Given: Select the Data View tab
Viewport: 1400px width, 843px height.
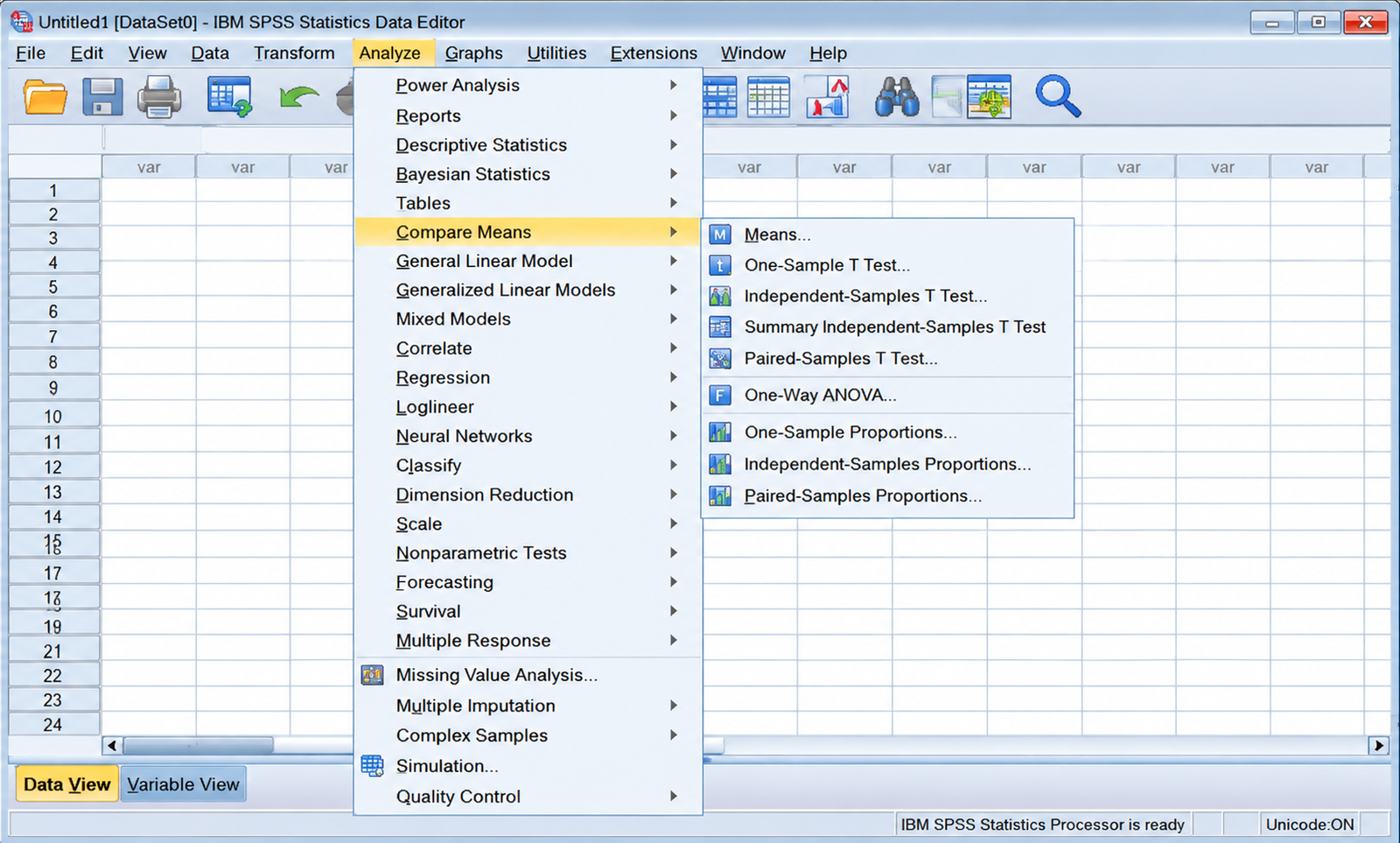Looking at the screenshot, I should (66, 784).
